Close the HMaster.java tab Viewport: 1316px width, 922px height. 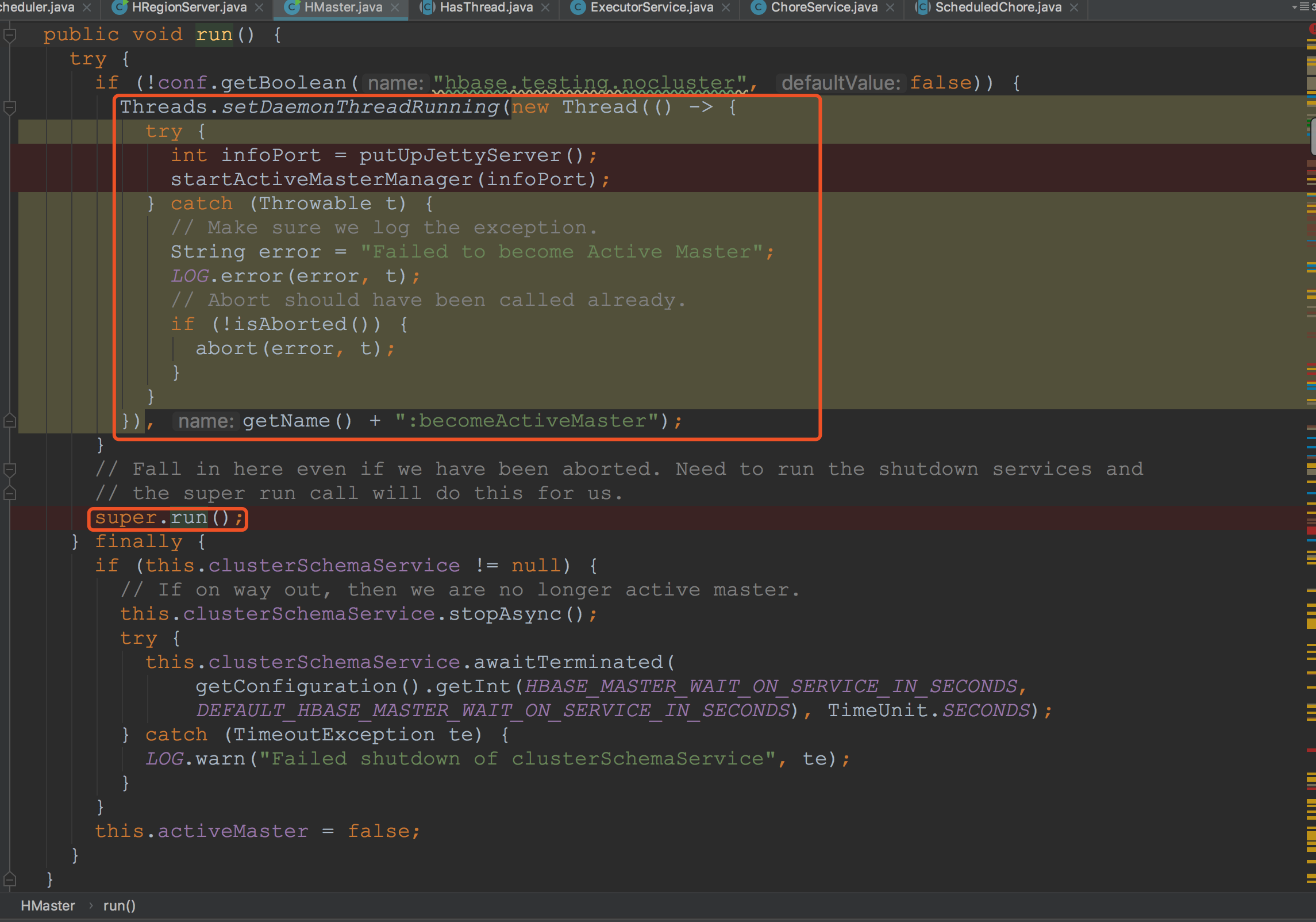click(x=395, y=7)
